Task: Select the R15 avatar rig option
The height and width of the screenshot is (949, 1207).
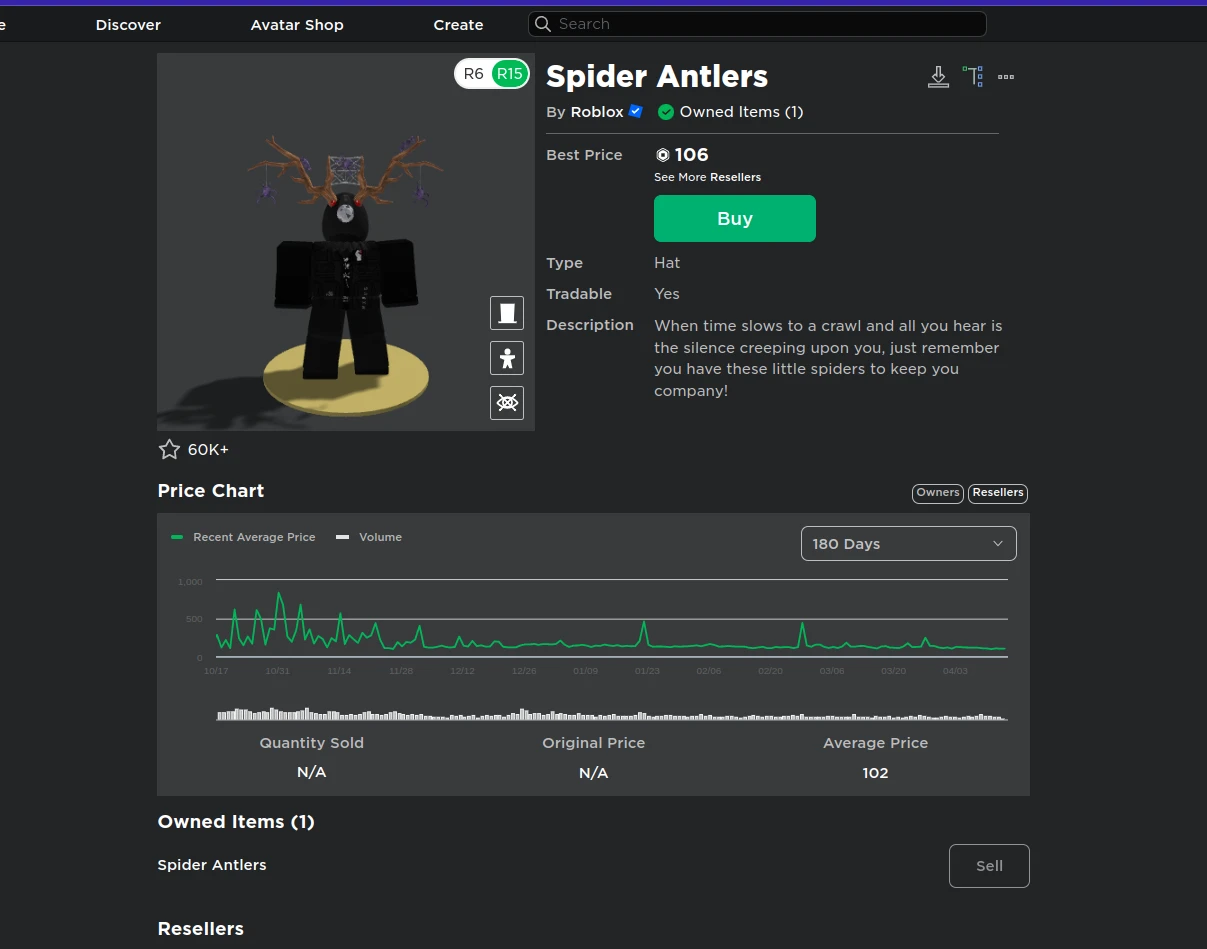Action: pos(510,74)
